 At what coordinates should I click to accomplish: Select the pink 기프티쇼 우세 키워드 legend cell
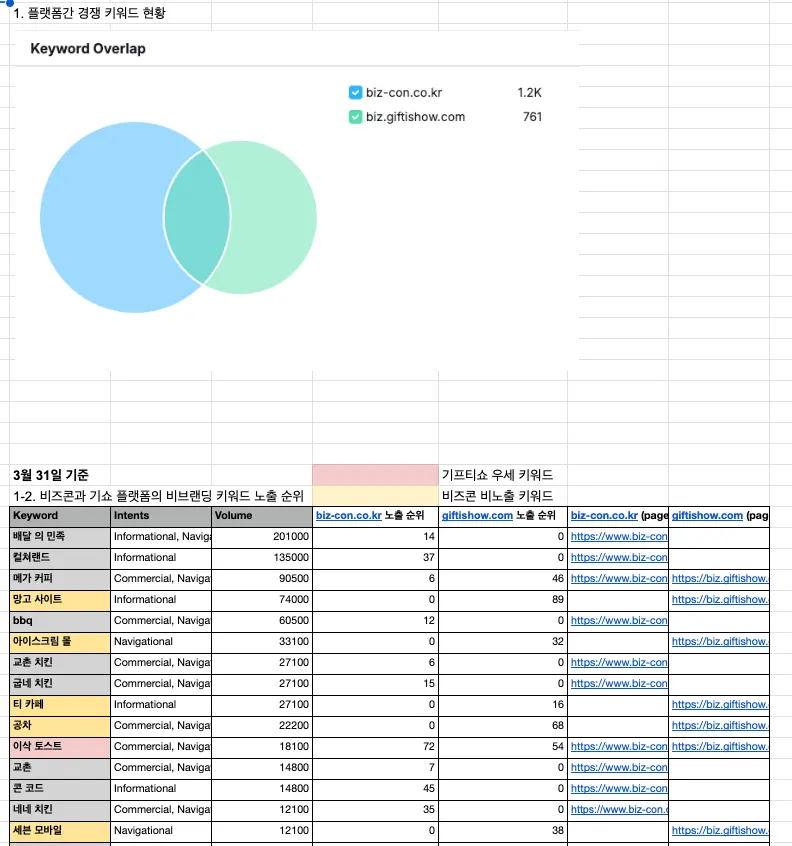[375, 475]
